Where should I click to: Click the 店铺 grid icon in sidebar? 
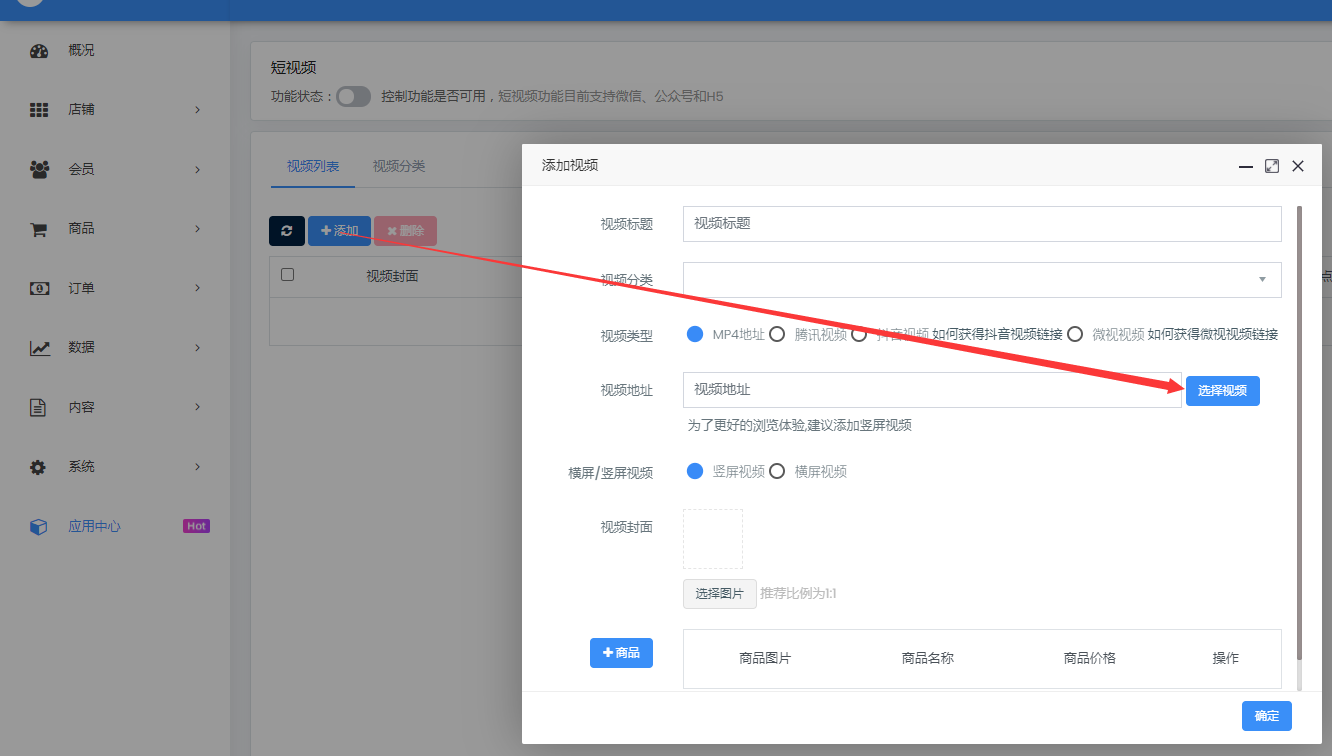(39, 110)
